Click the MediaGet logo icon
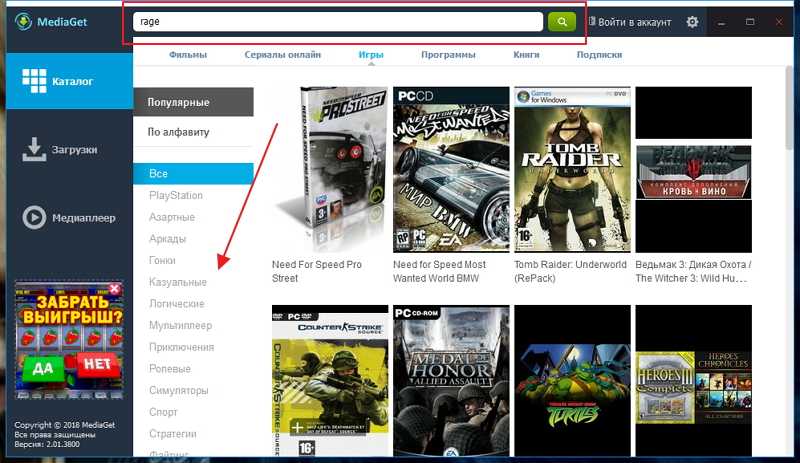 coord(23,21)
